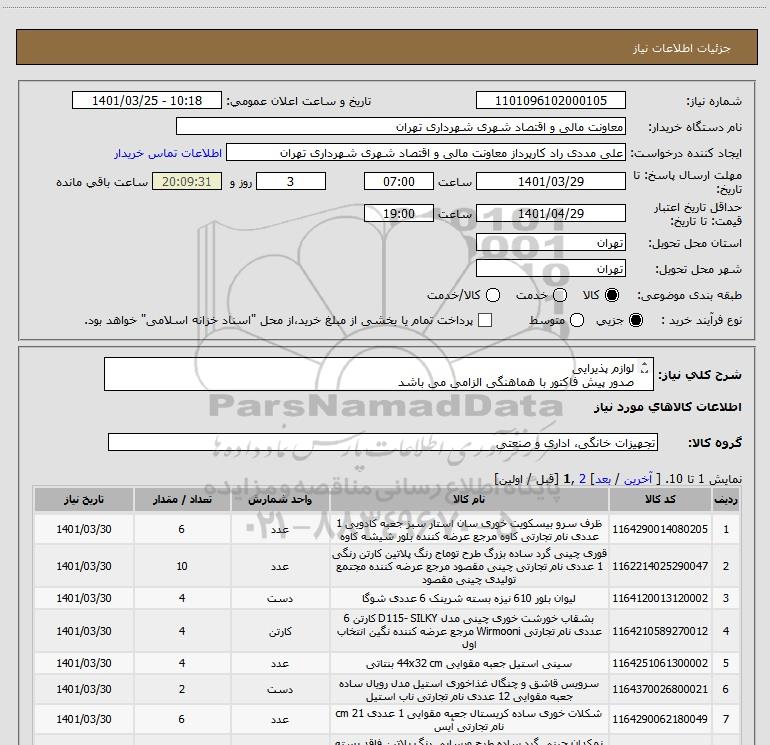Click the general description text area
This screenshot has width=770, height=745.
tap(379, 375)
